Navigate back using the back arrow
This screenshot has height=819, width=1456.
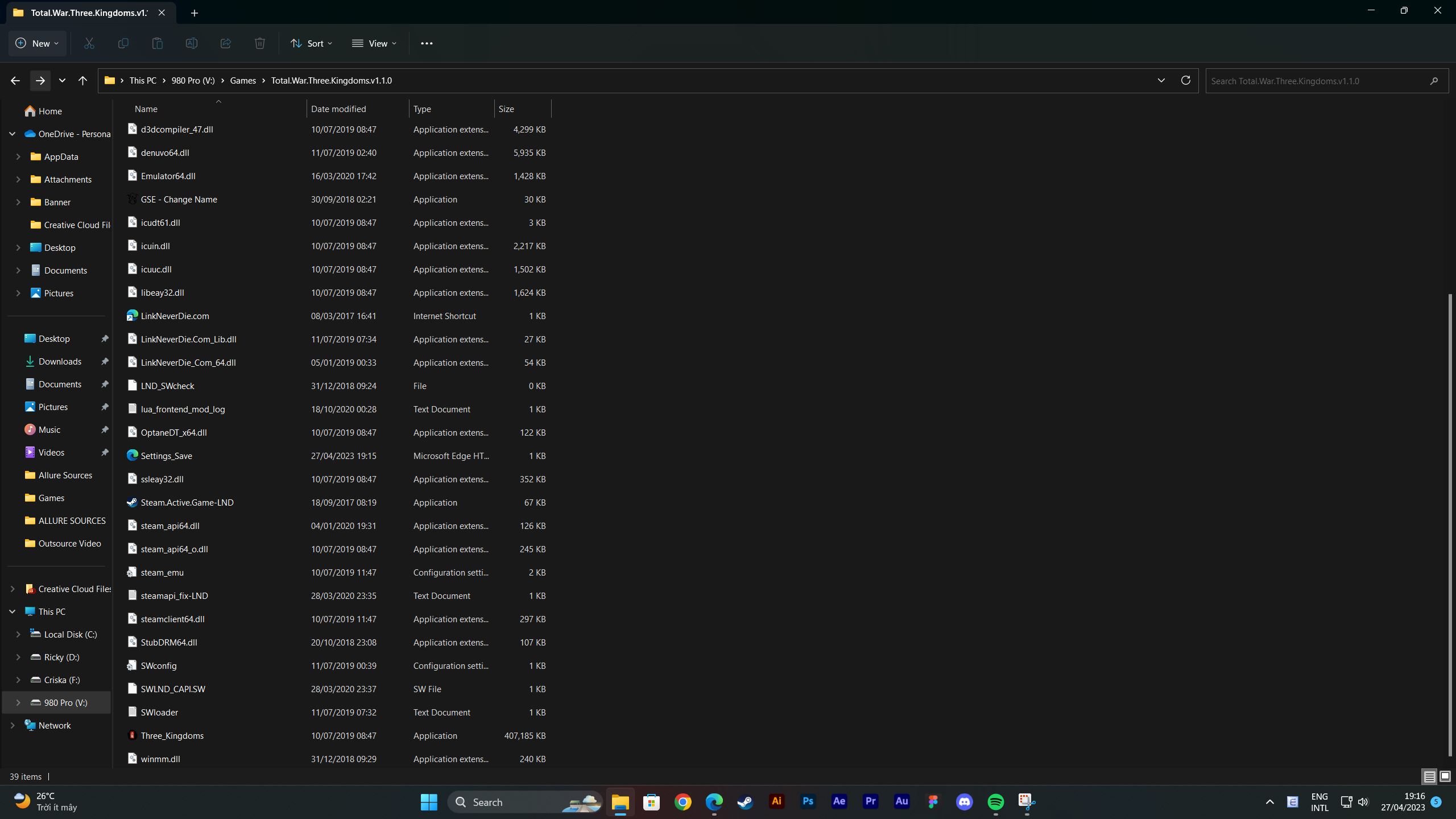point(15,80)
